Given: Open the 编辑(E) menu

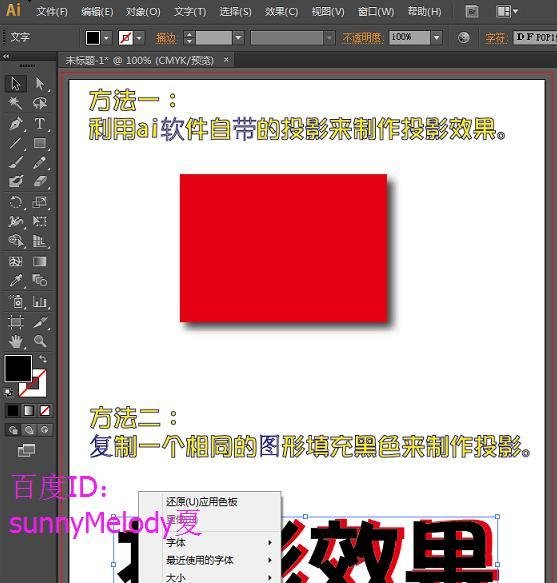Looking at the screenshot, I should click(97, 12).
